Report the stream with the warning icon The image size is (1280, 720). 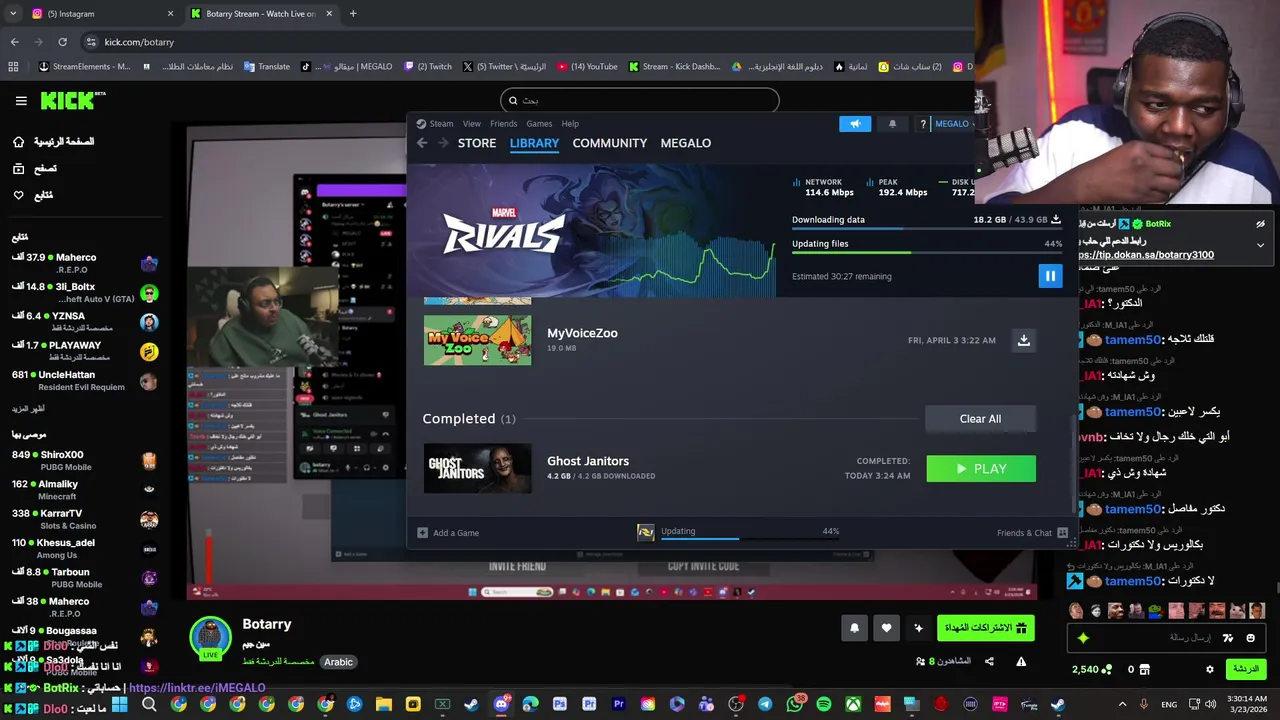[x=1021, y=661]
